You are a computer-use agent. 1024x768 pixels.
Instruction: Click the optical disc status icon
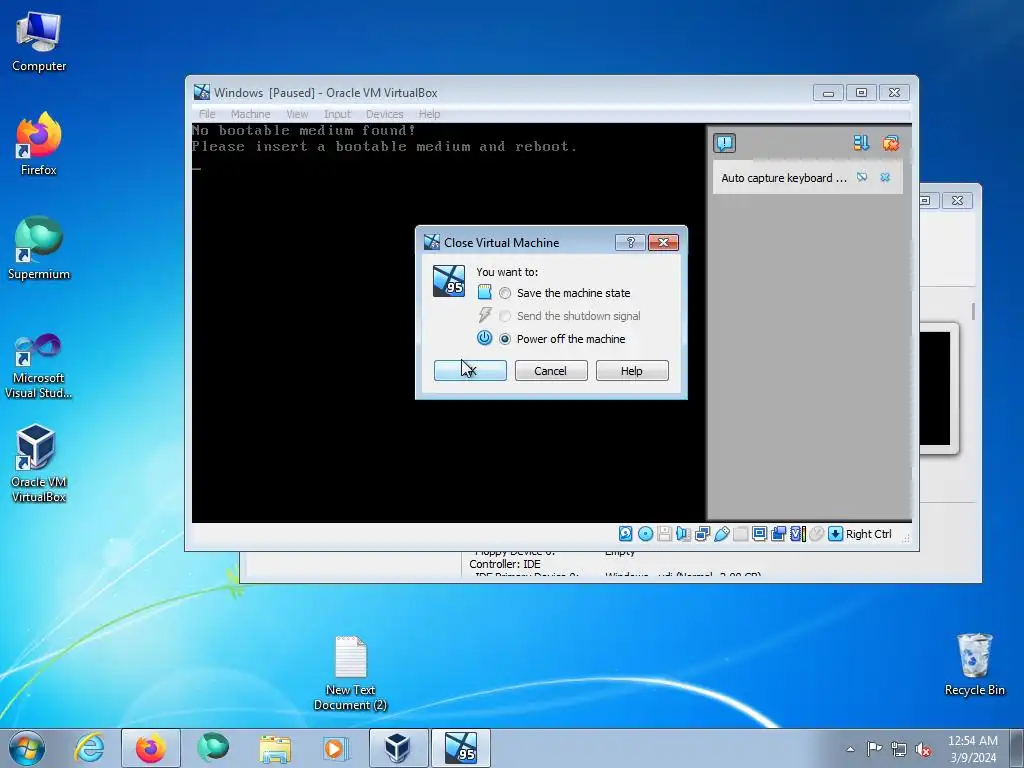pos(645,534)
